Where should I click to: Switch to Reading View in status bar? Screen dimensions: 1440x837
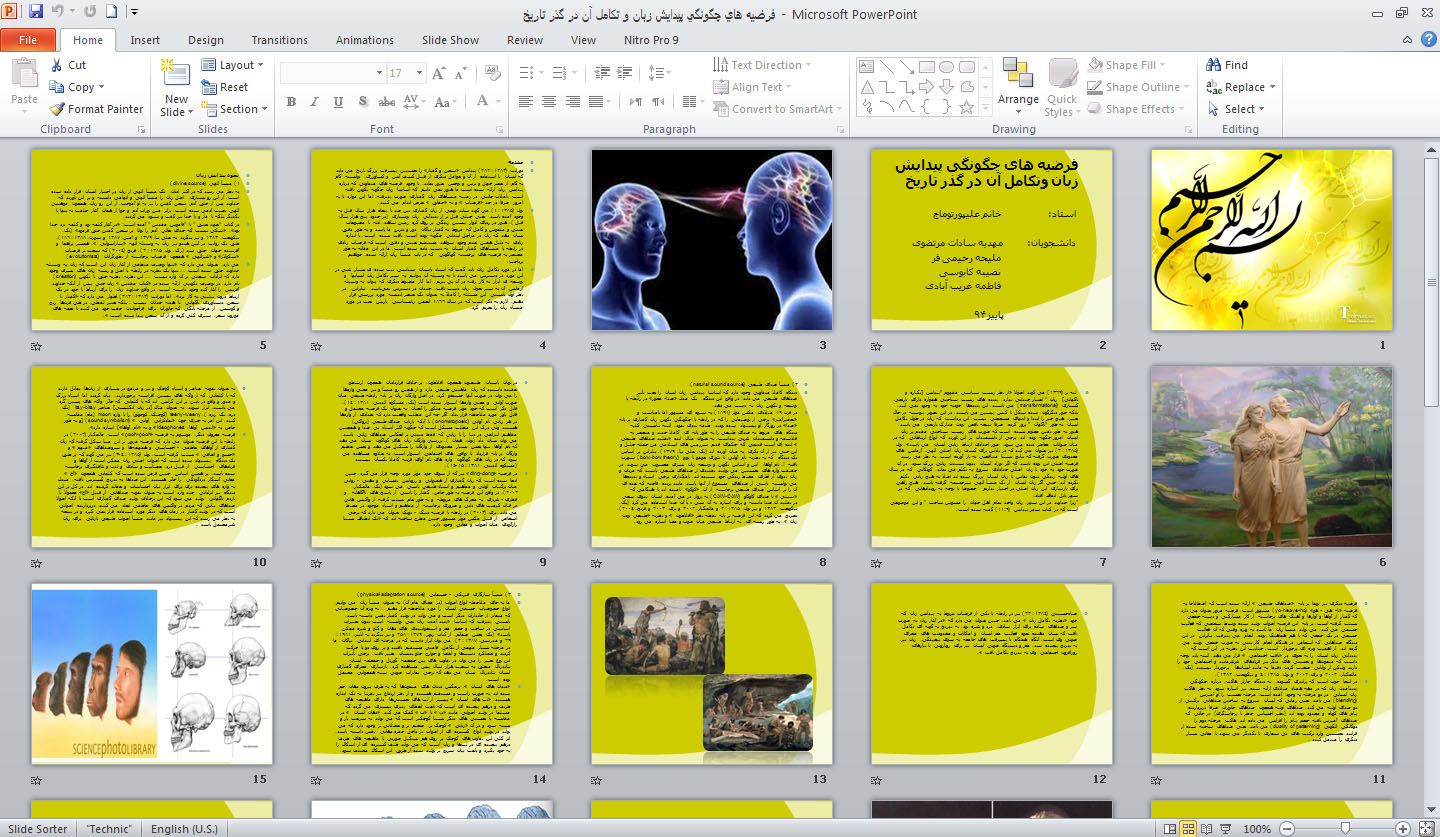pyautogui.click(x=1208, y=829)
